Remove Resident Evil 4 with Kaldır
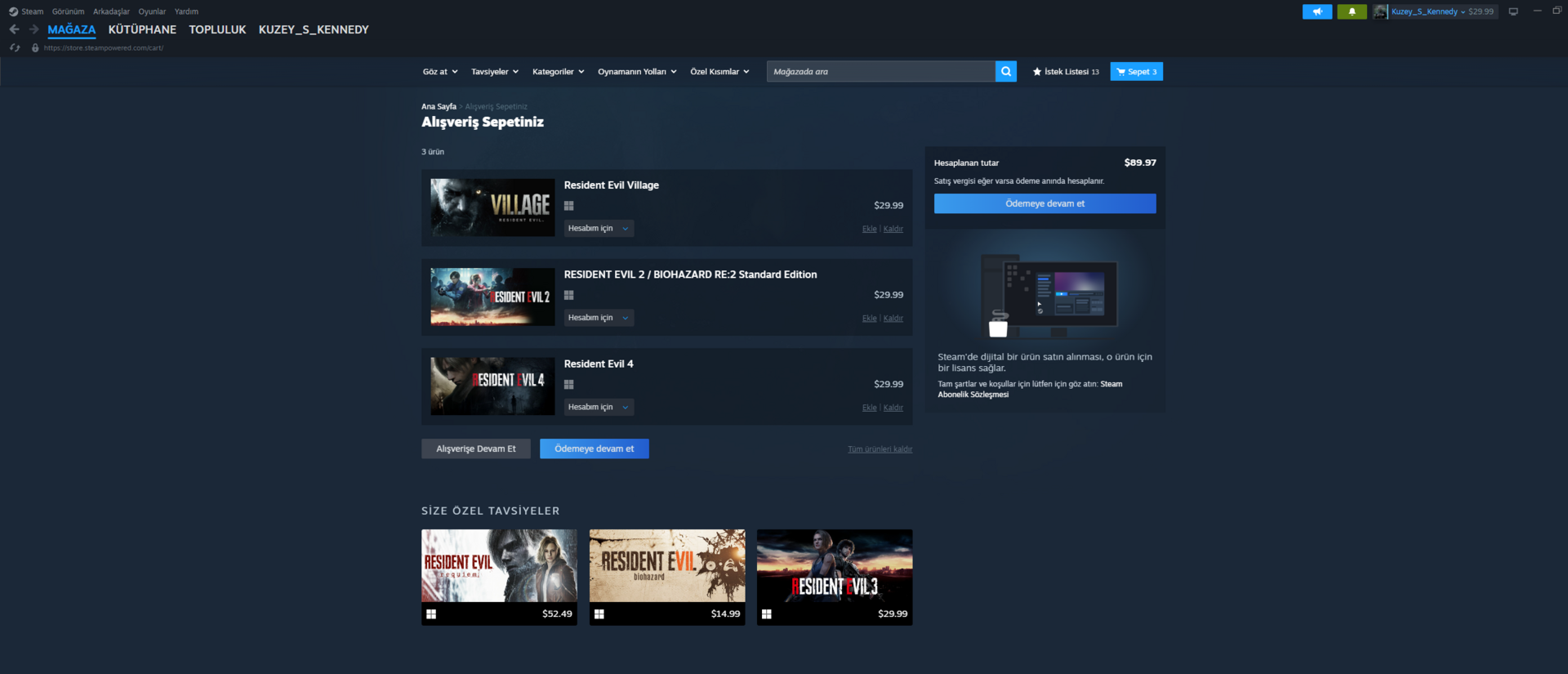The width and height of the screenshot is (1568, 674). [893, 408]
